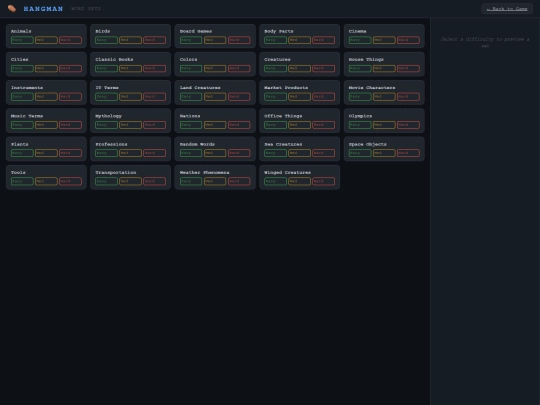The height and width of the screenshot is (405, 540).
Task: Select Med for Professions
Action: coord(131,153)
